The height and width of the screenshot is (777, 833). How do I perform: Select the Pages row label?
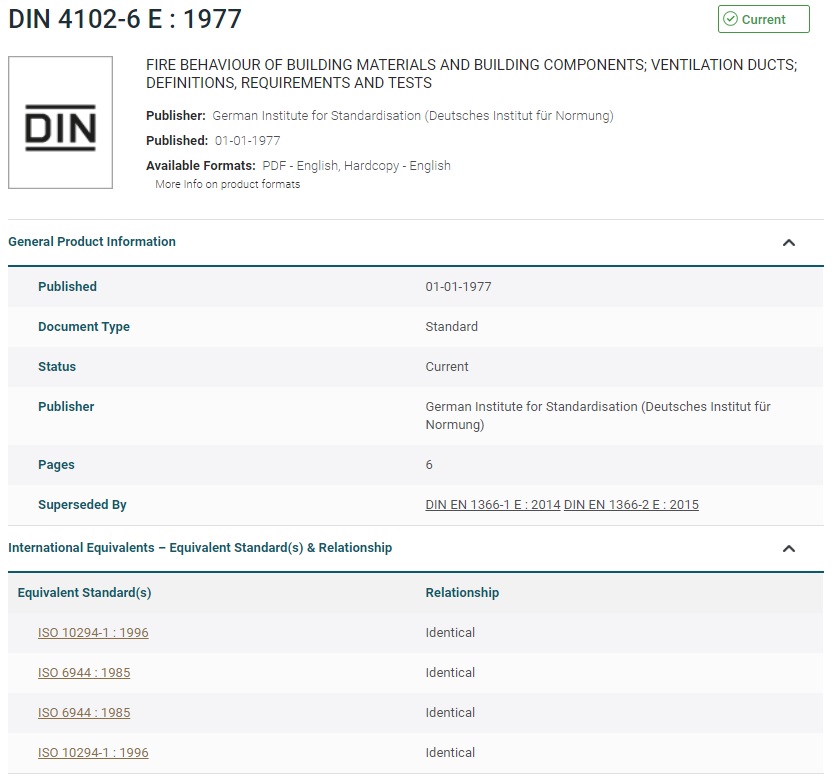(56, 465)
